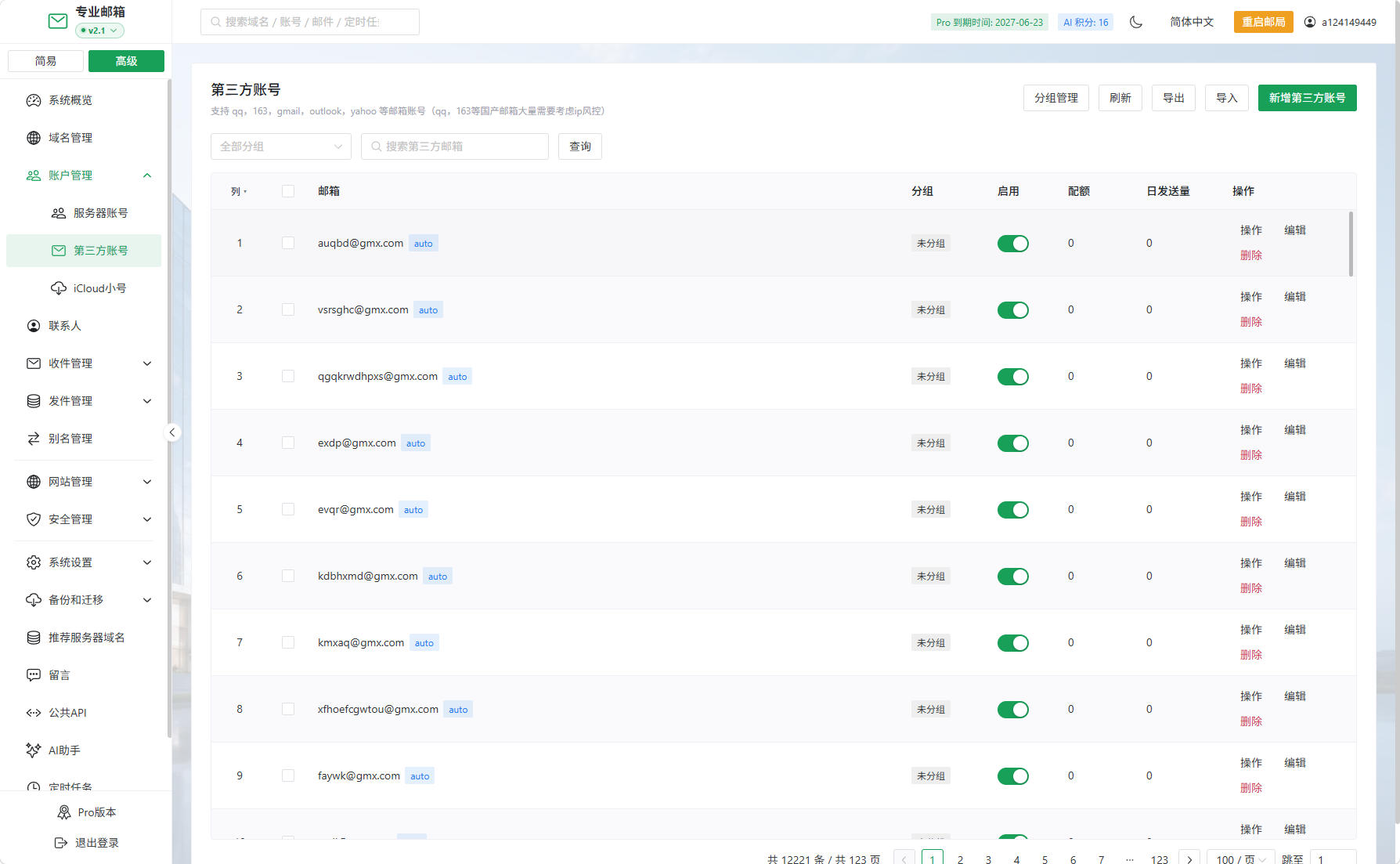
Task: Open the 全部分组 group dropdown
Action: 281,146
